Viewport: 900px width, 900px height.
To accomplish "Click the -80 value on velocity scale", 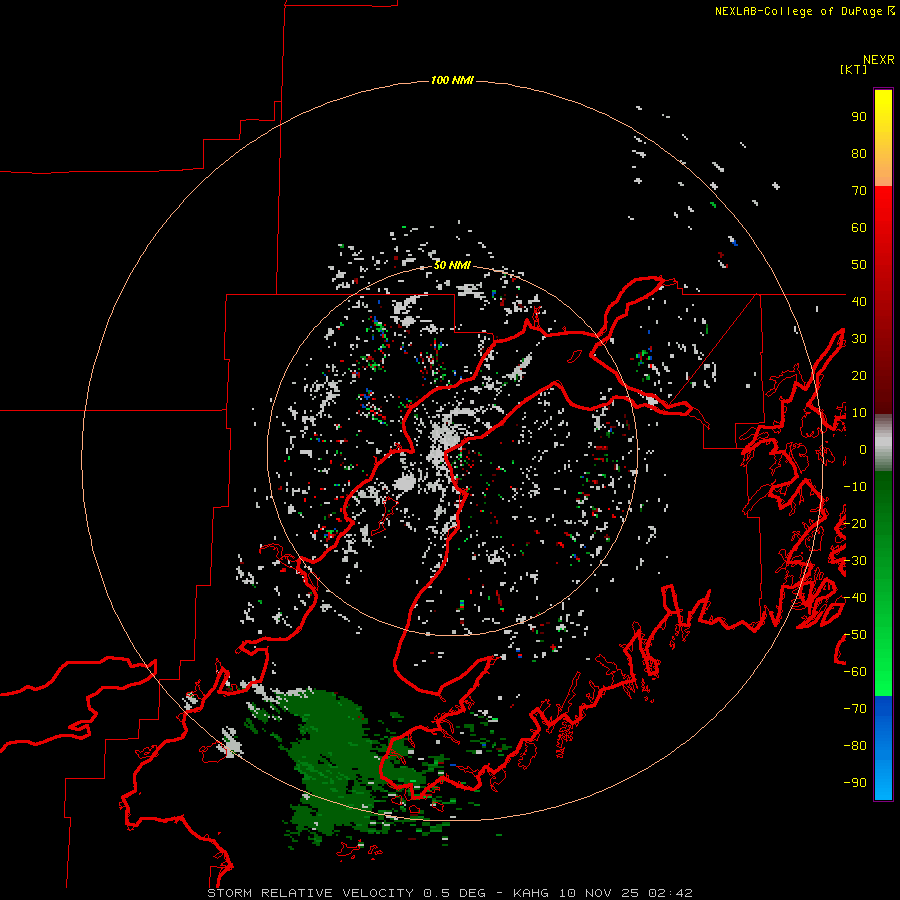I will tap(855, 746).
